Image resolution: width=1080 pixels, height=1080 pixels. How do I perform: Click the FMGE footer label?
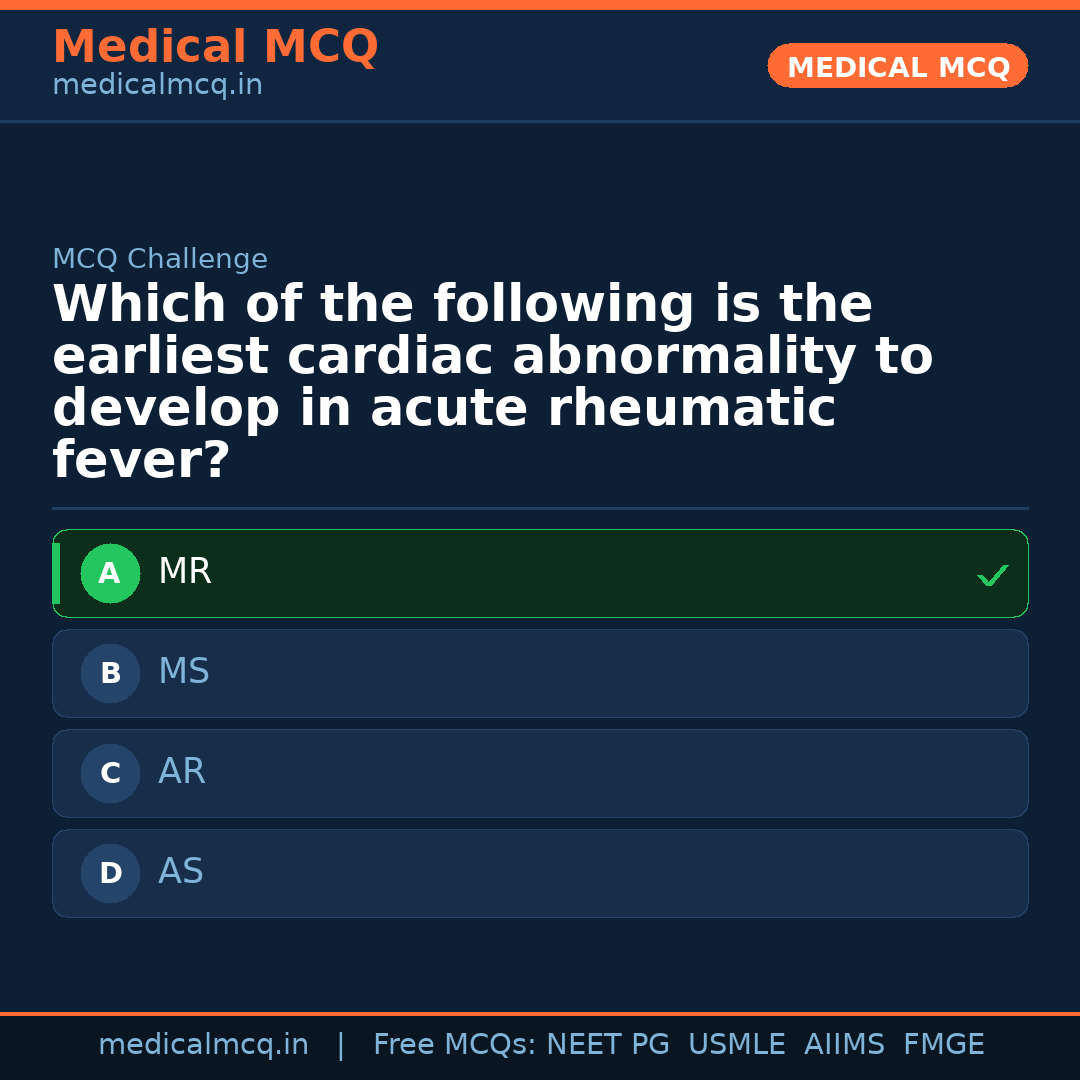coord(943,1043)
